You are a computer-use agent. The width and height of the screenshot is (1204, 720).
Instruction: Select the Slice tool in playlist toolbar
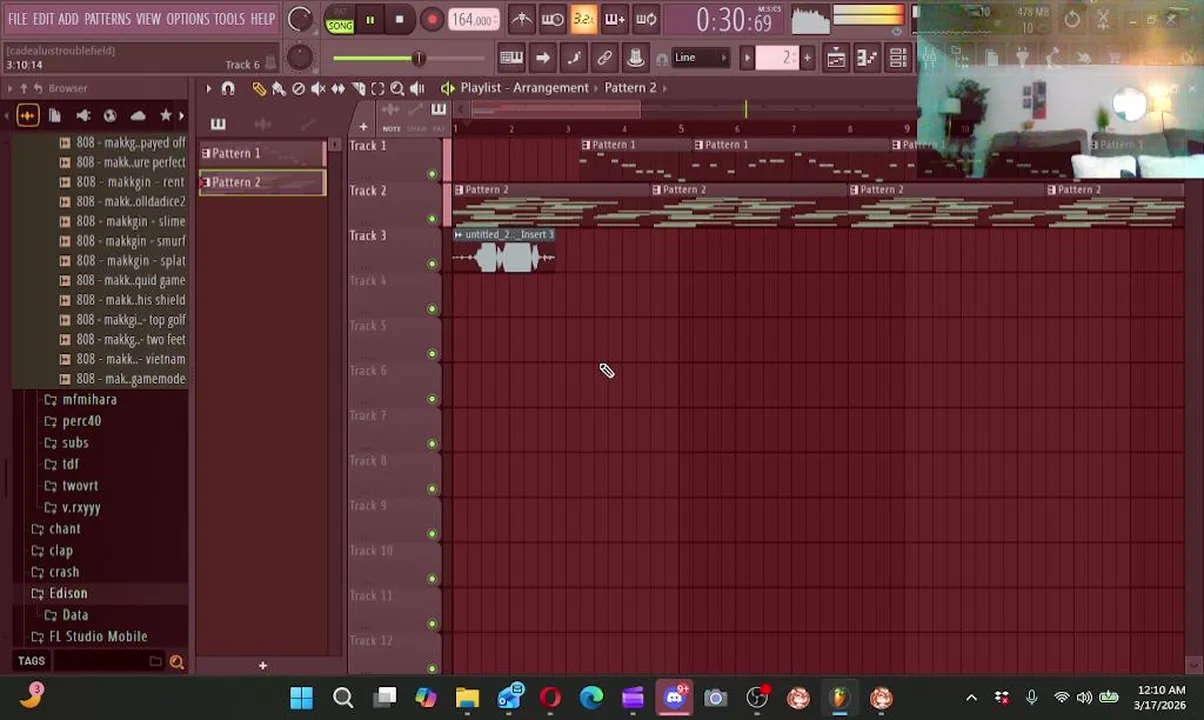coord(358,88)
